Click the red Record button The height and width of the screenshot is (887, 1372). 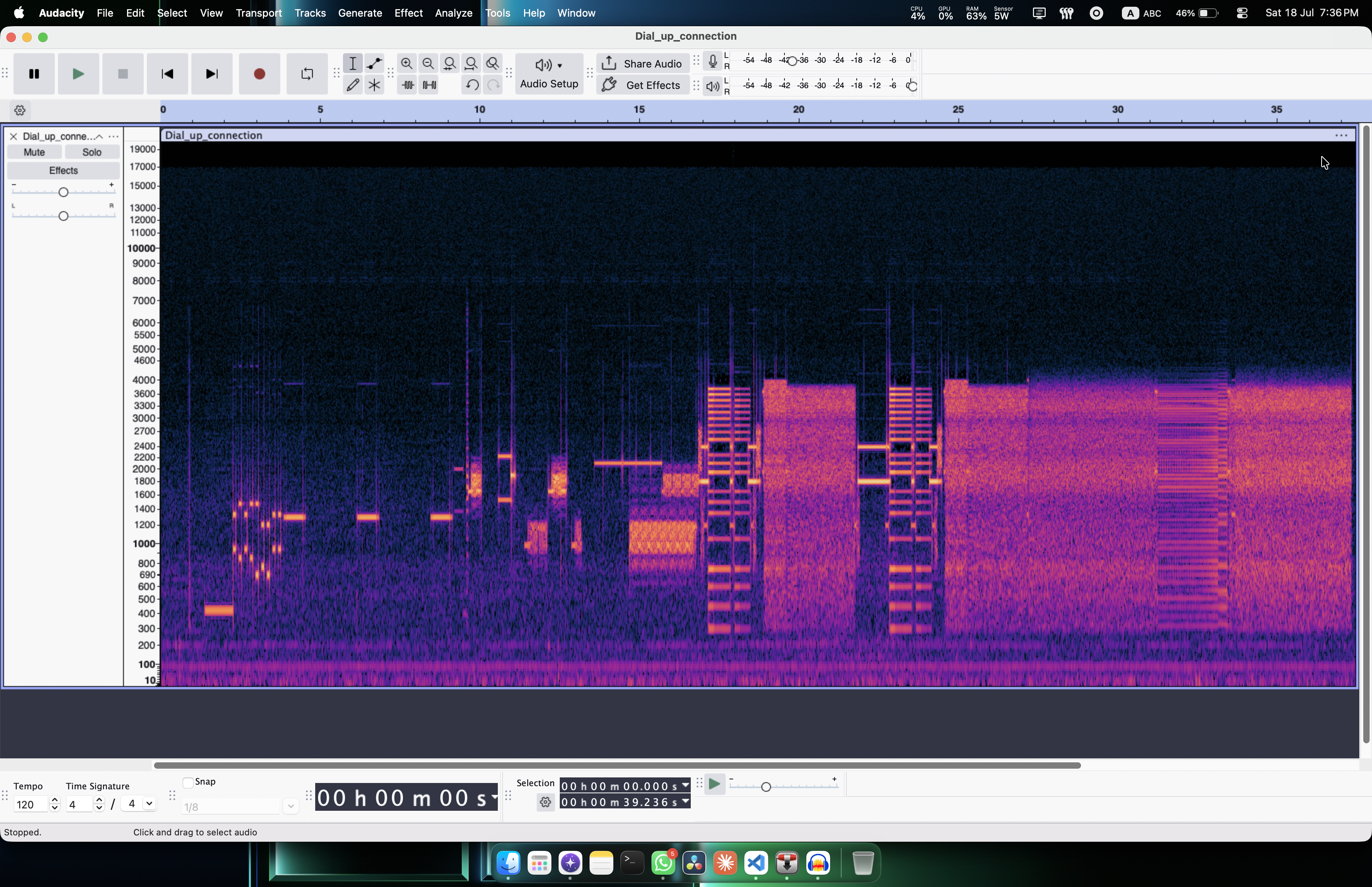point(259,74)
